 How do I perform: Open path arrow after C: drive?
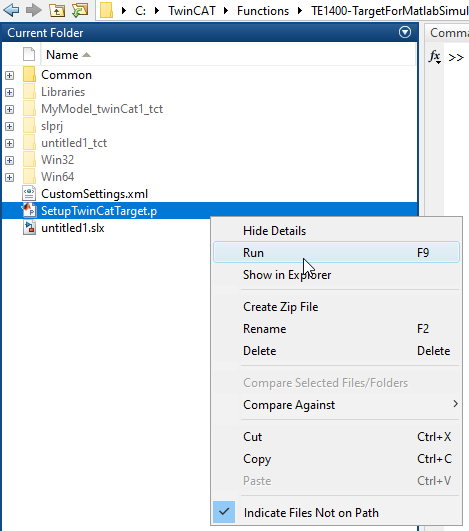(157, 11)
